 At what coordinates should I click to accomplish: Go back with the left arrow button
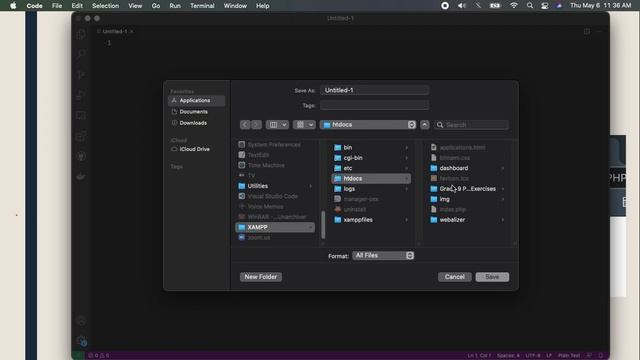point(245,124)
